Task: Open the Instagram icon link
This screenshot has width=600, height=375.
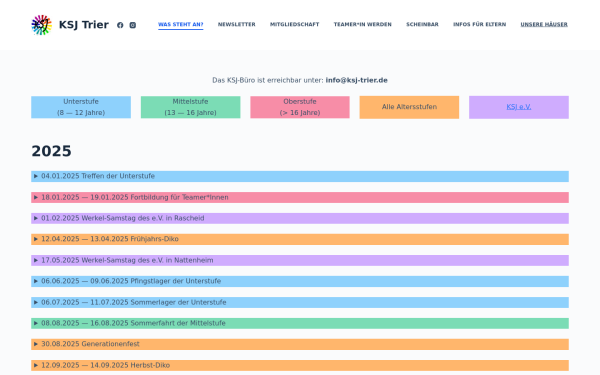Action: click(133, 25)
